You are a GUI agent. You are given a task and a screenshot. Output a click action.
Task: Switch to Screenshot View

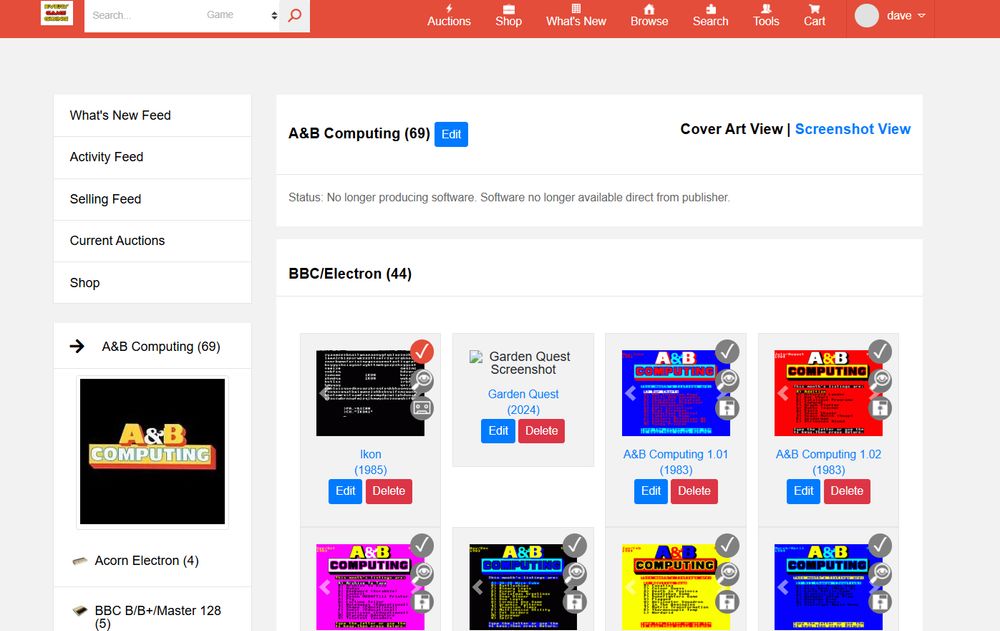853,129
